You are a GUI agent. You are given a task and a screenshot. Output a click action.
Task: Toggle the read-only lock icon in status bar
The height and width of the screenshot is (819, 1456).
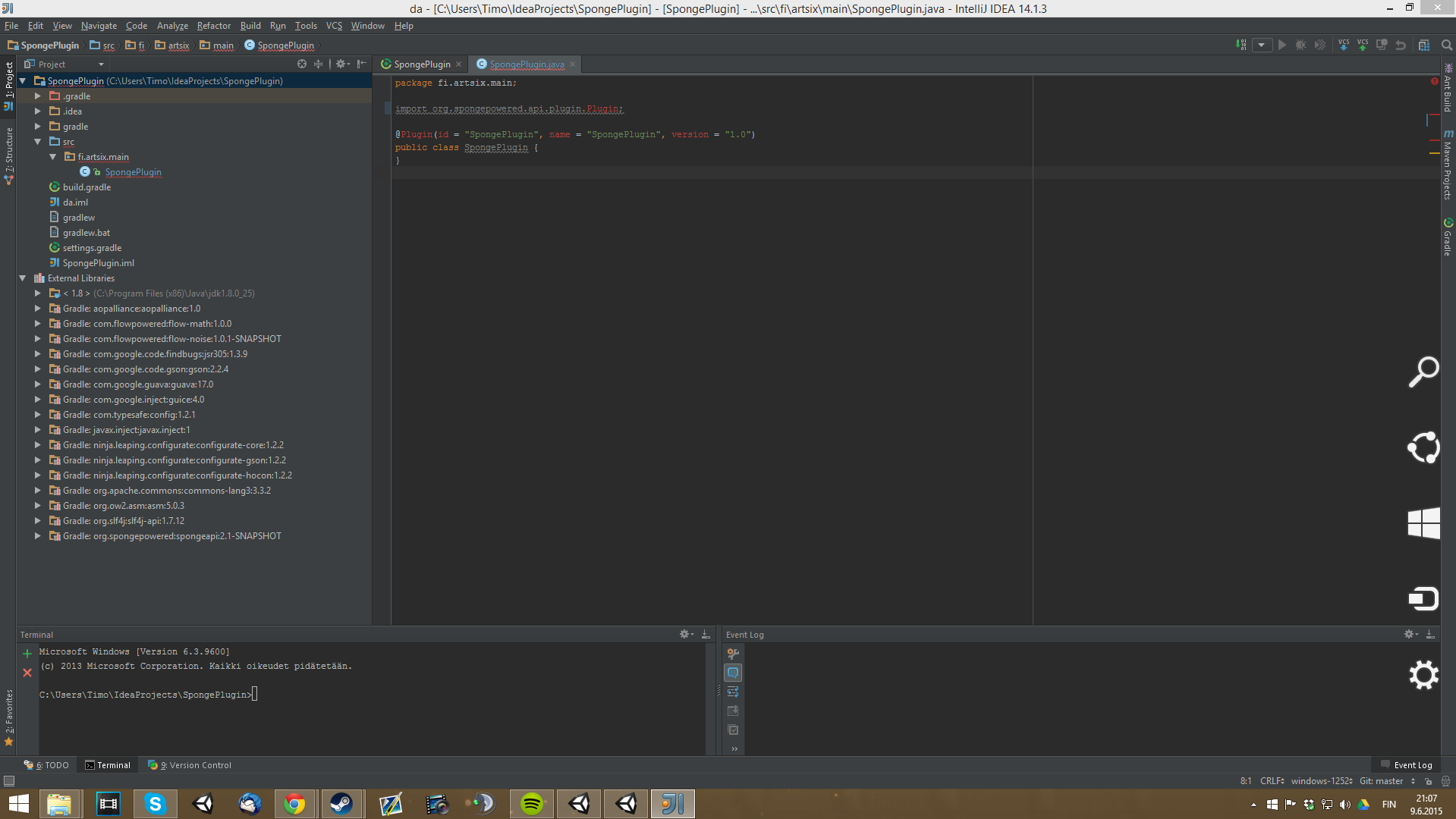pyautogui.click(x=1429, y=780)
